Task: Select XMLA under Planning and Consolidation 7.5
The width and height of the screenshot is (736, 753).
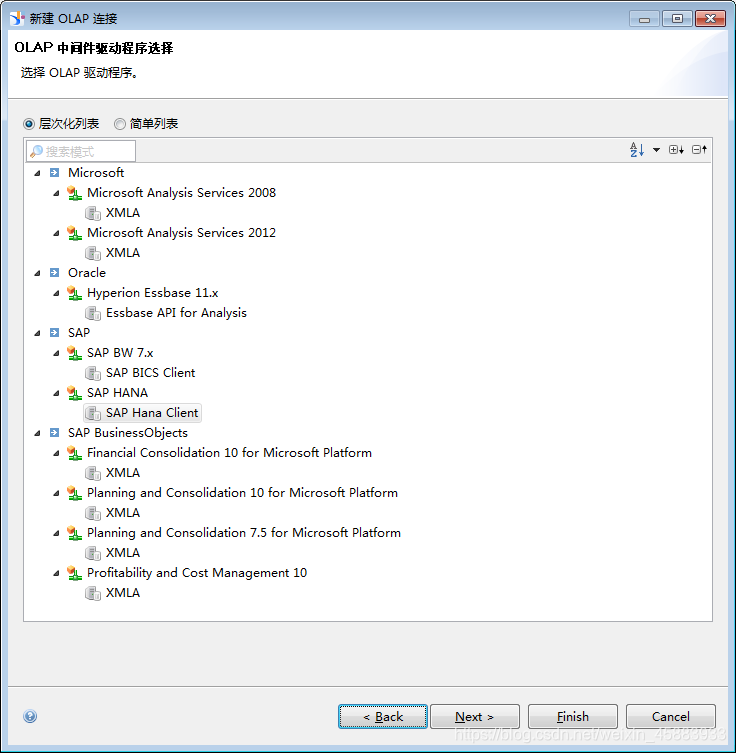Action: (123, 553)
